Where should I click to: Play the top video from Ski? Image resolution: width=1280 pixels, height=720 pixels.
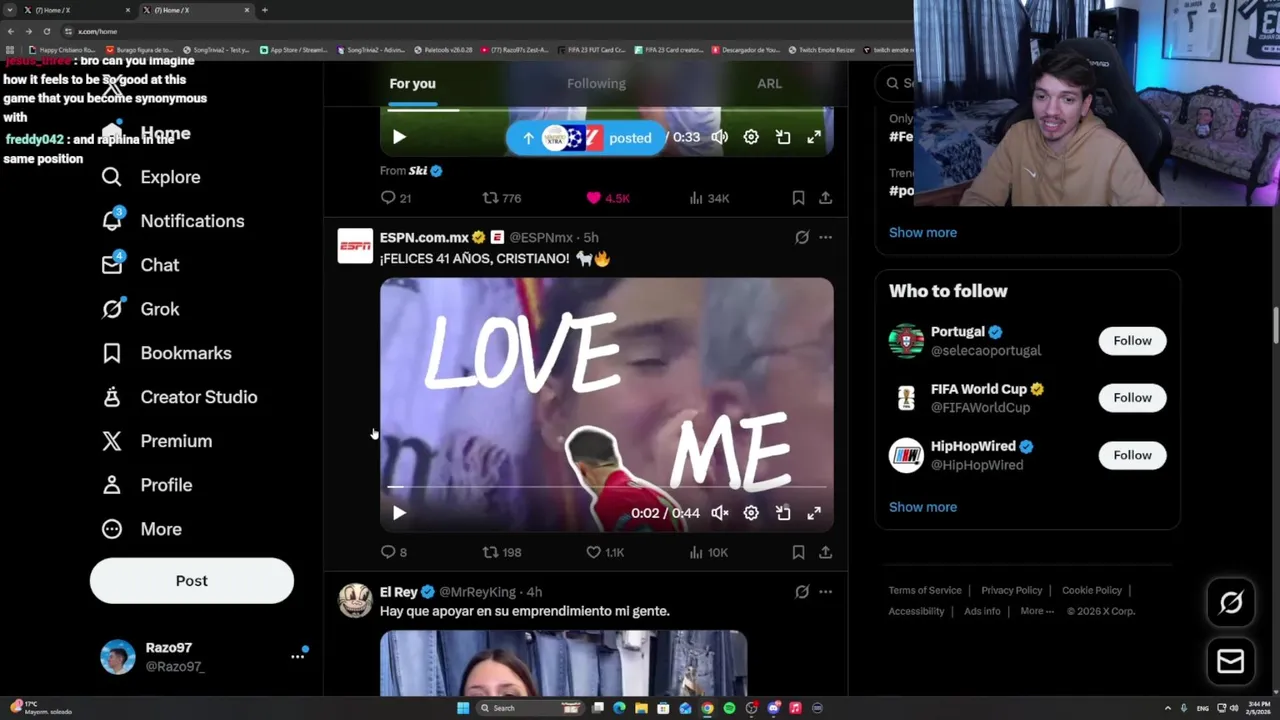pos(399,137)
